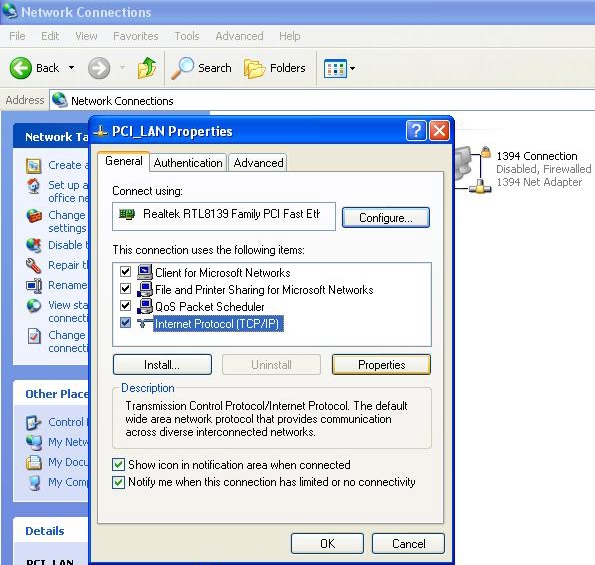Toggle Internet Protocol (TCP/IP) checkbox

click(125, 323)
